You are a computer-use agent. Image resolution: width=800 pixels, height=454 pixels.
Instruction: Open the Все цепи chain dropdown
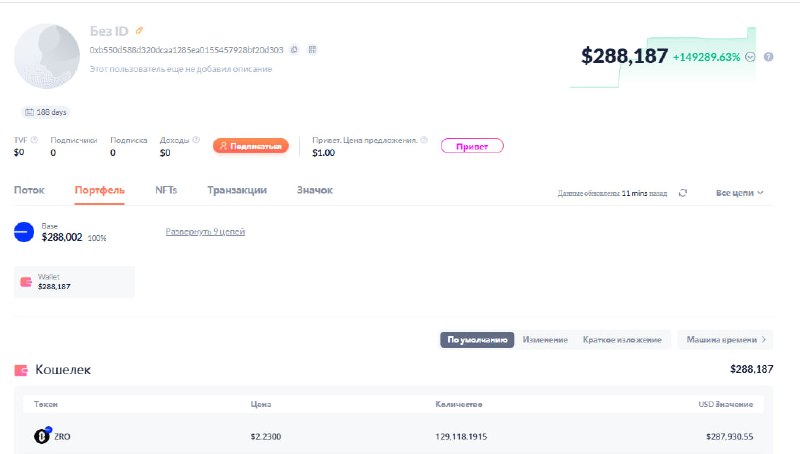tap(740, 192)
